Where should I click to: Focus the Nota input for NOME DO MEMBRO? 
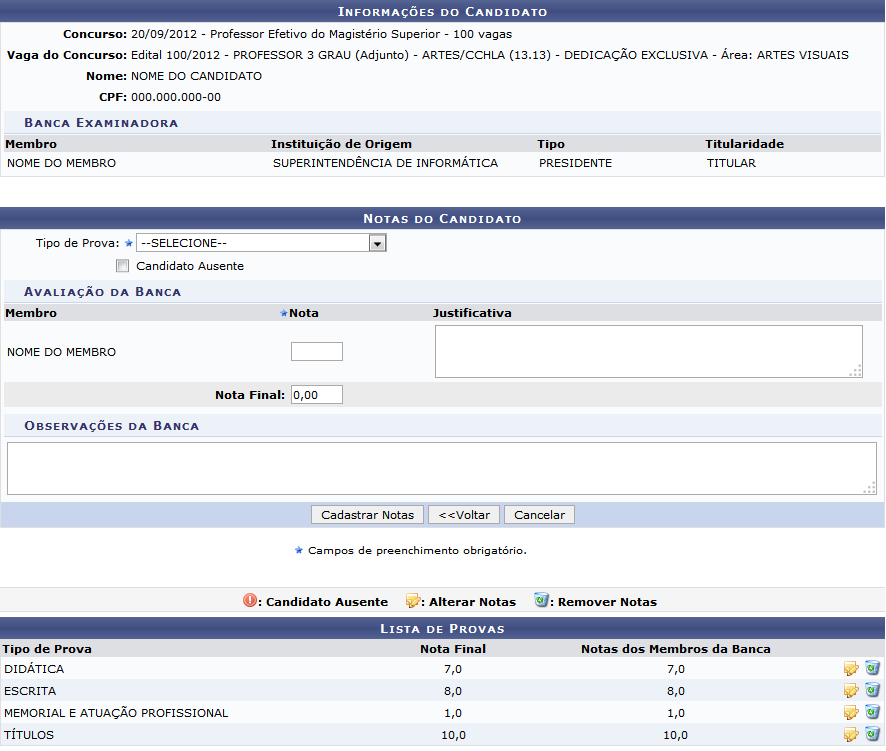pos(316,351)
